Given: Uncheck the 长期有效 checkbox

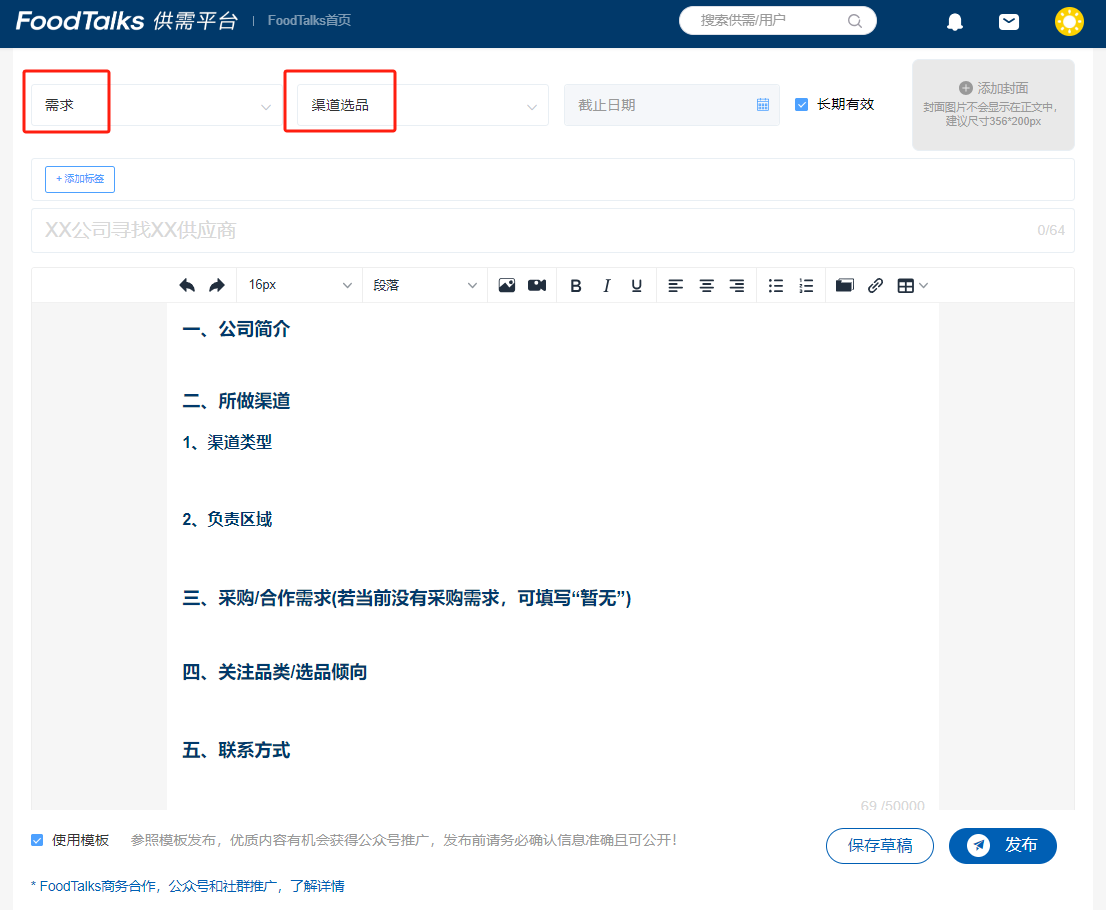Looking at the screenshot, I should pyautogui.click(x=801, y=104).
